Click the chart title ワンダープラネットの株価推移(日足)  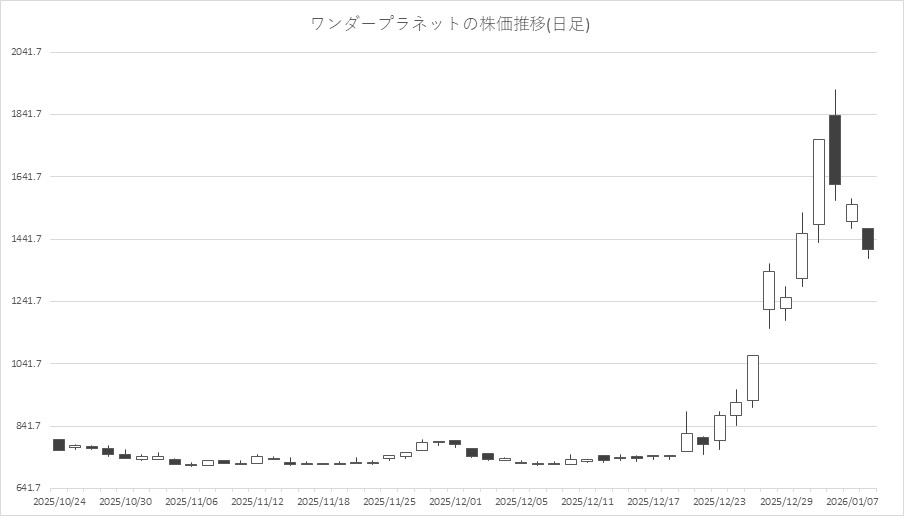[451, 24]
